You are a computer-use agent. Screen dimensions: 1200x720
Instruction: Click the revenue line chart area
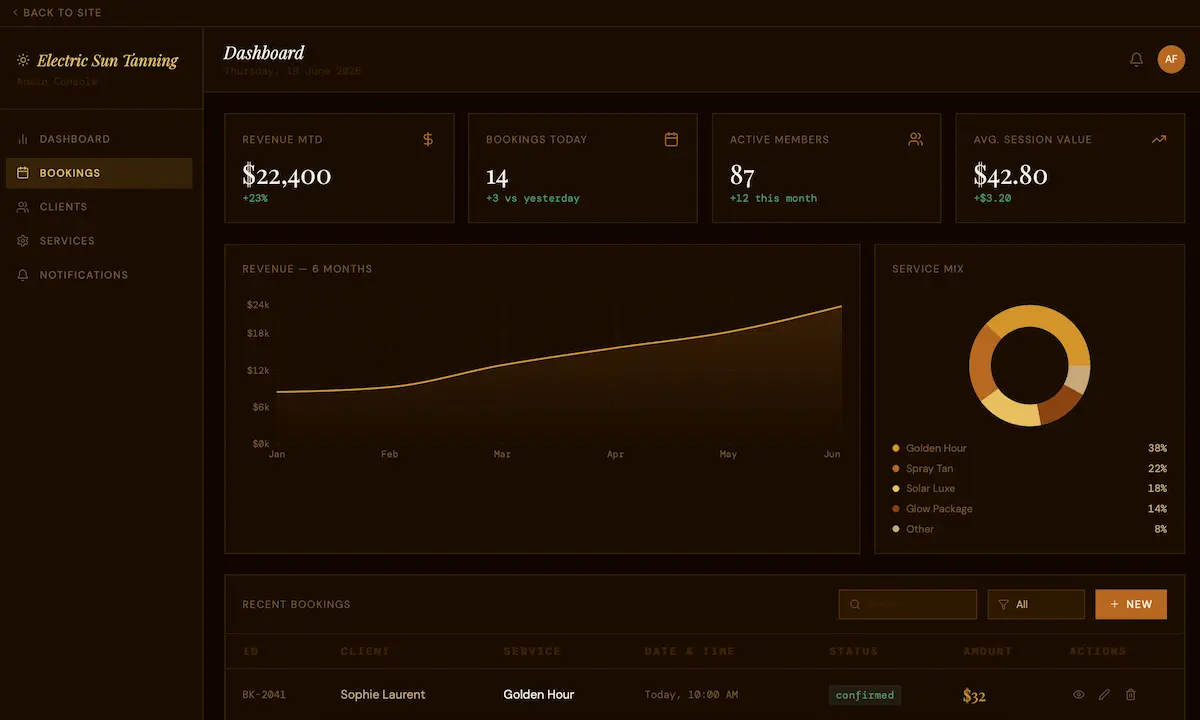[559, 375]
